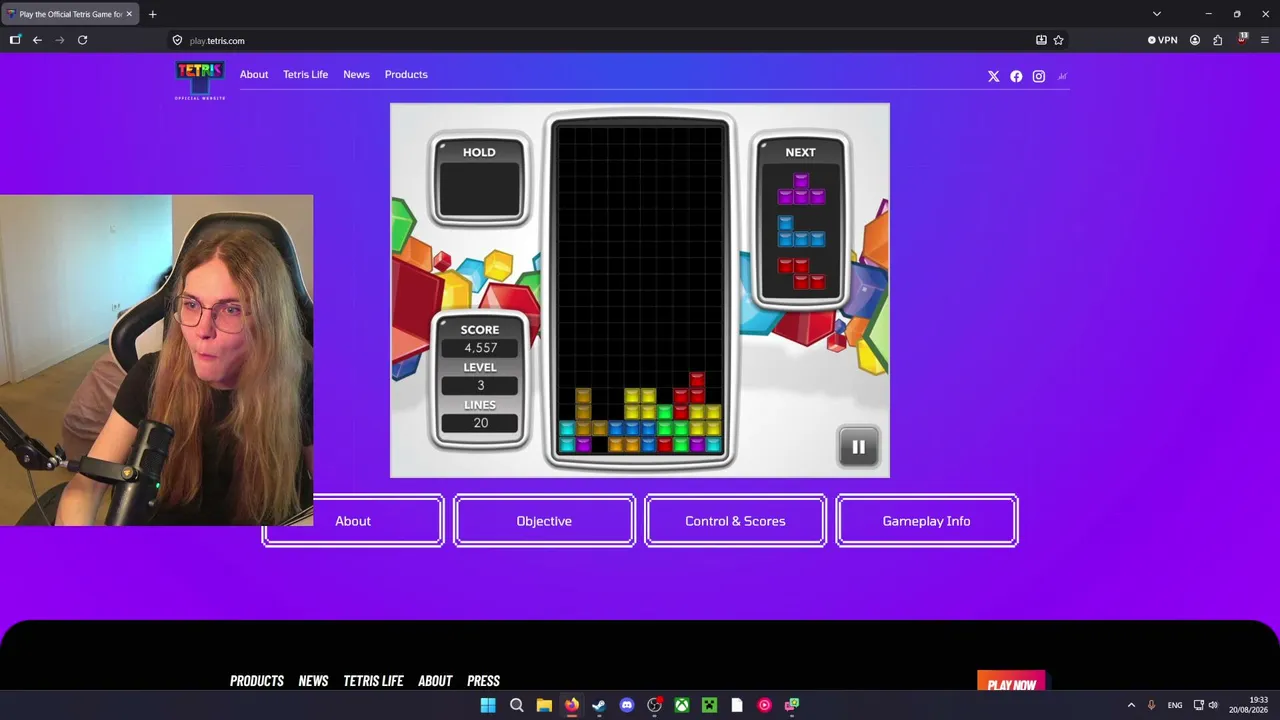The image size is (1280, 720).
Task: Bookmark this page with the star
Action: (1058, 40)
